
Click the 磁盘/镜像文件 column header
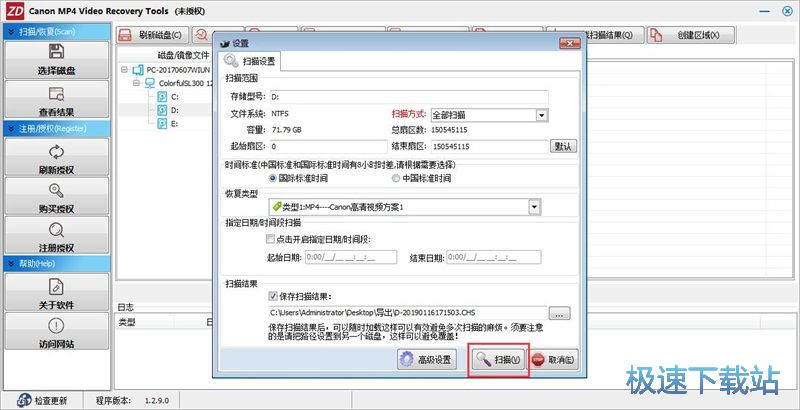(x=184, y=55)
